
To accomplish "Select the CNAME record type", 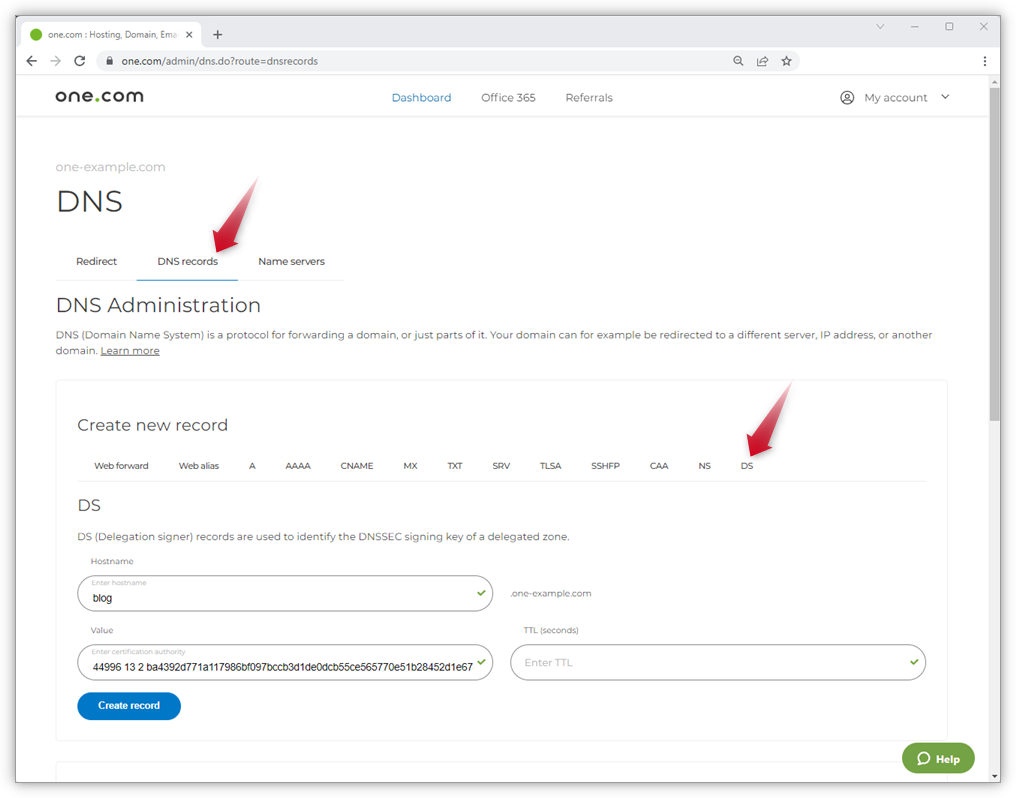I will pyautogui.click(x=357, y=465).
